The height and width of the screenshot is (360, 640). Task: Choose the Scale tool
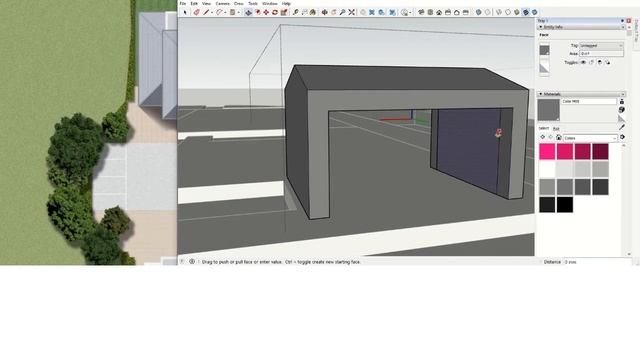(x=284, y=12)
